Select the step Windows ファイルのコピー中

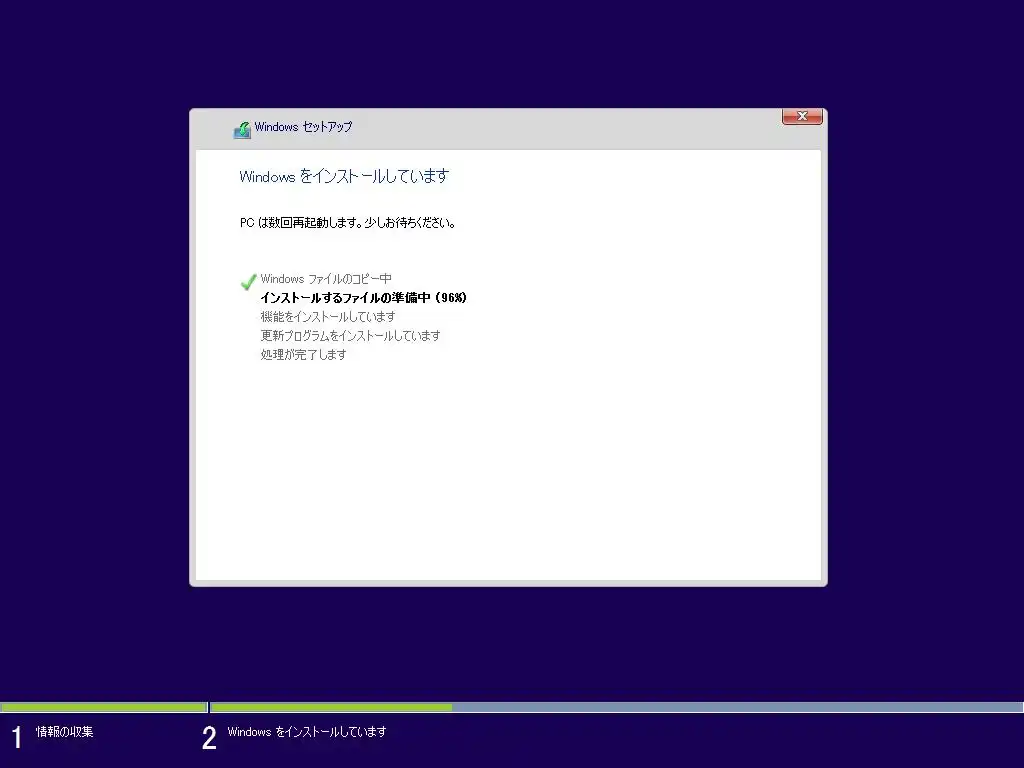click(x=326, y=279)
